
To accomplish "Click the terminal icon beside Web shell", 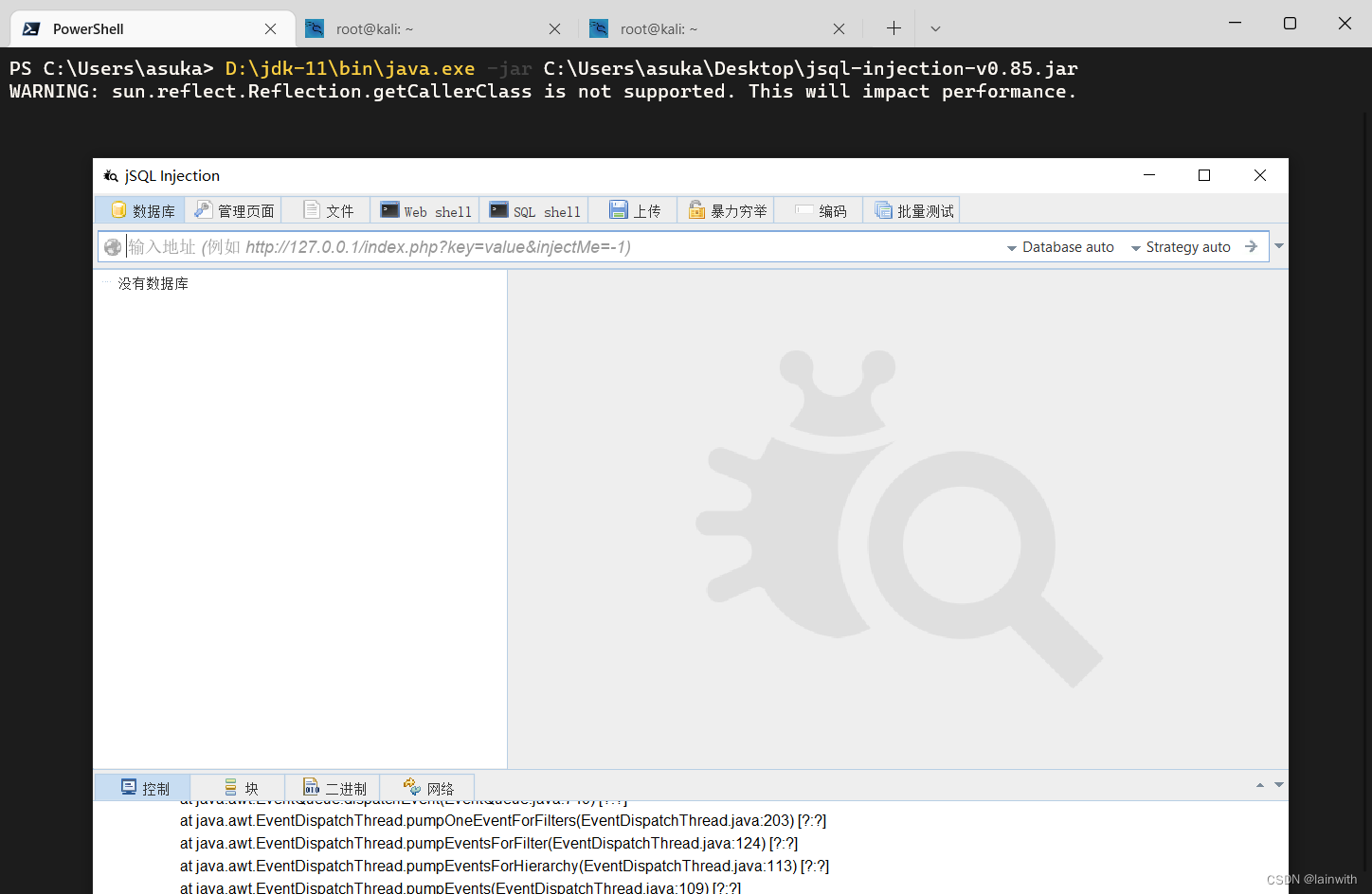I will (389, 210).
